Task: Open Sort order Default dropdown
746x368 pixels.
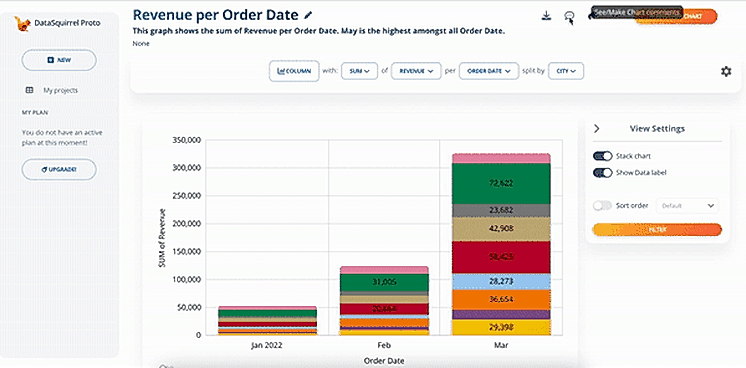Action: click(687, 206)
